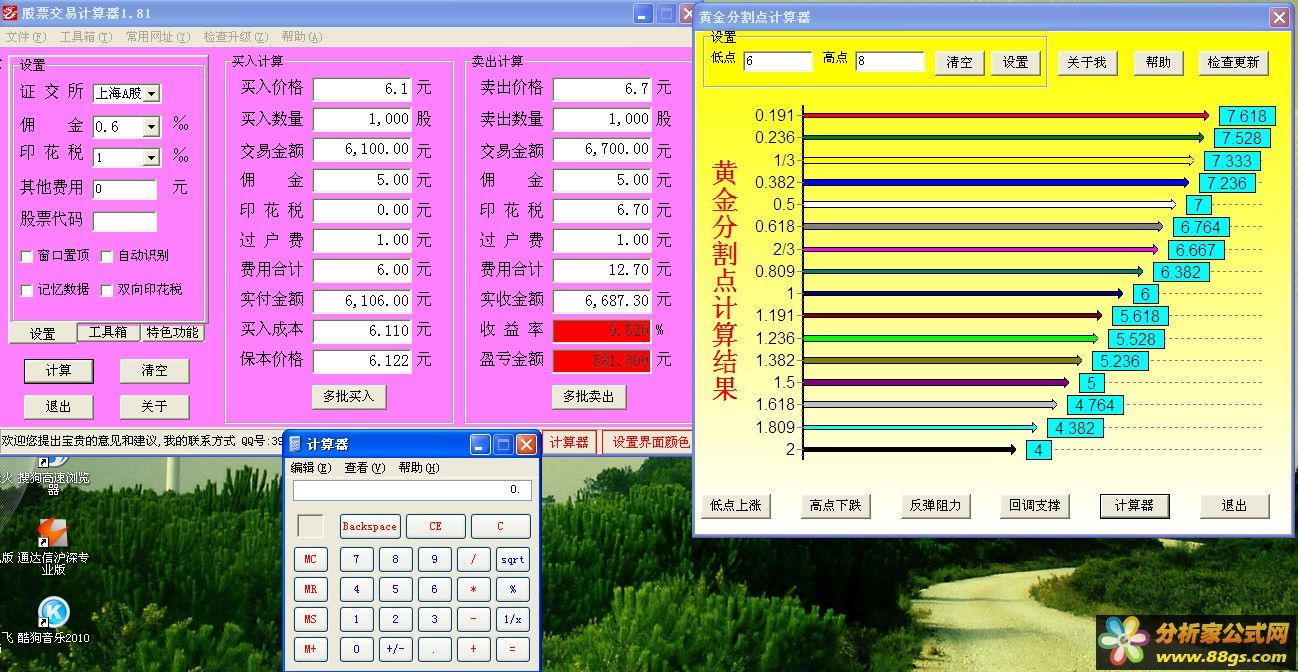Open 工具箱(T) menu in the menu bar
Screen dimensions: 1298x672
click(x=84, y=37)
